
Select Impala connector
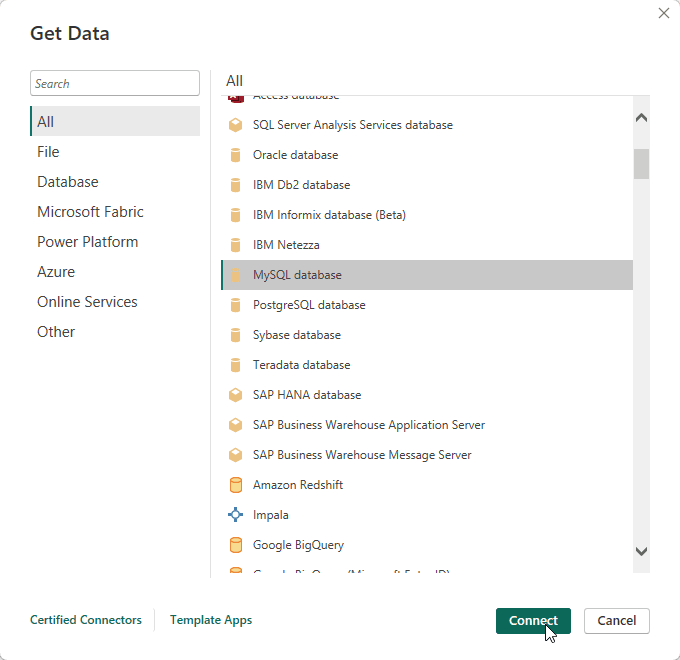427,515
